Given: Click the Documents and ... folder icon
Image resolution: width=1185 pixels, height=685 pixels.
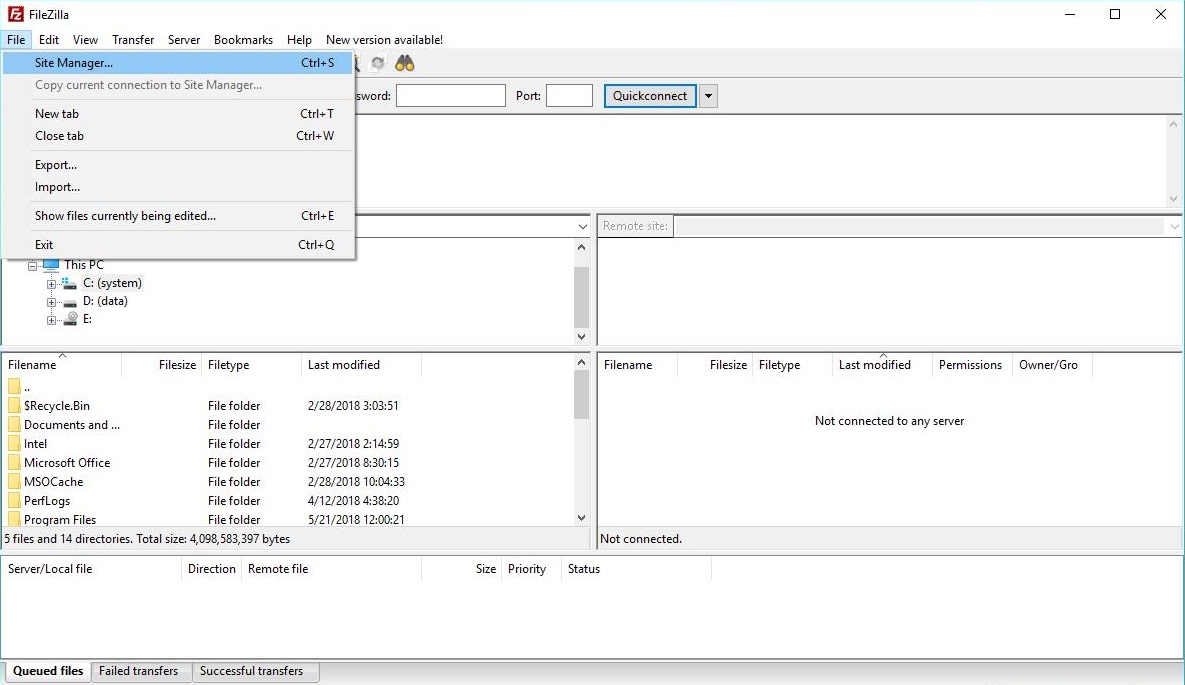Looking at the screenshot, I should pyautogui.click(x=14, y=425).
